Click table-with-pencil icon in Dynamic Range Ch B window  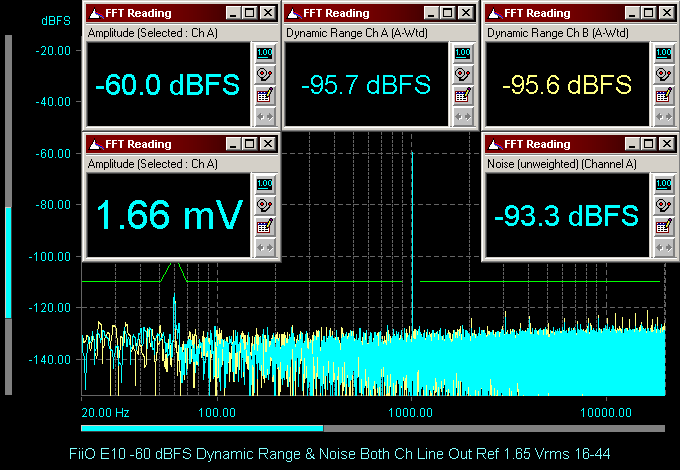pyautogui.click(x=664, y=95)
